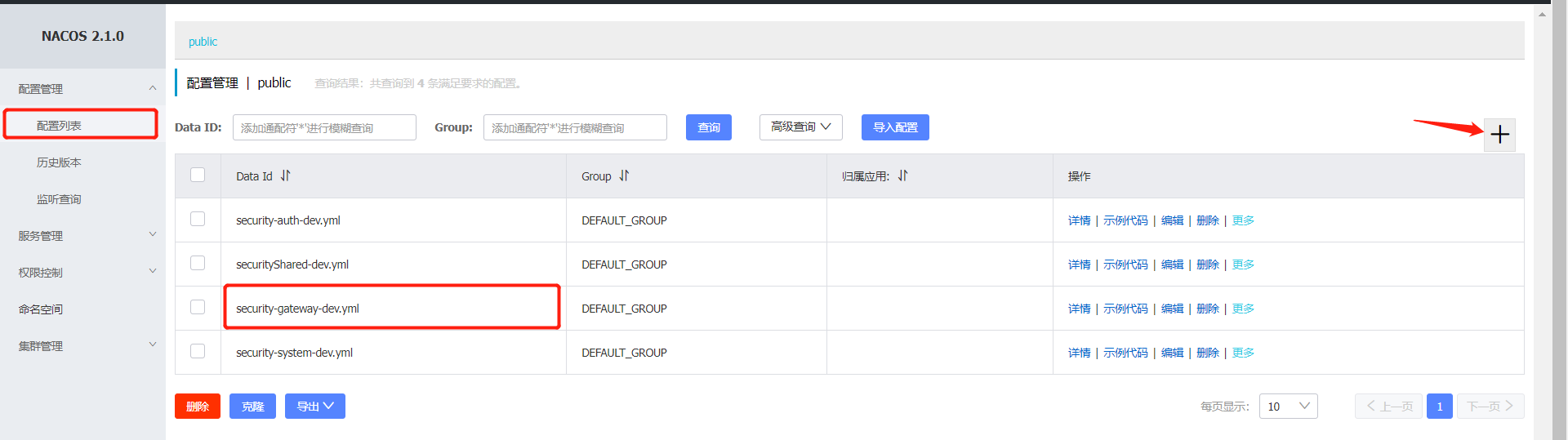Image resolution: width=1568 pixels, height=440 pixels.
Task: Open the 高级查询 advanced query dropdown
Action: pyautogui.click(x=800, y=127)
